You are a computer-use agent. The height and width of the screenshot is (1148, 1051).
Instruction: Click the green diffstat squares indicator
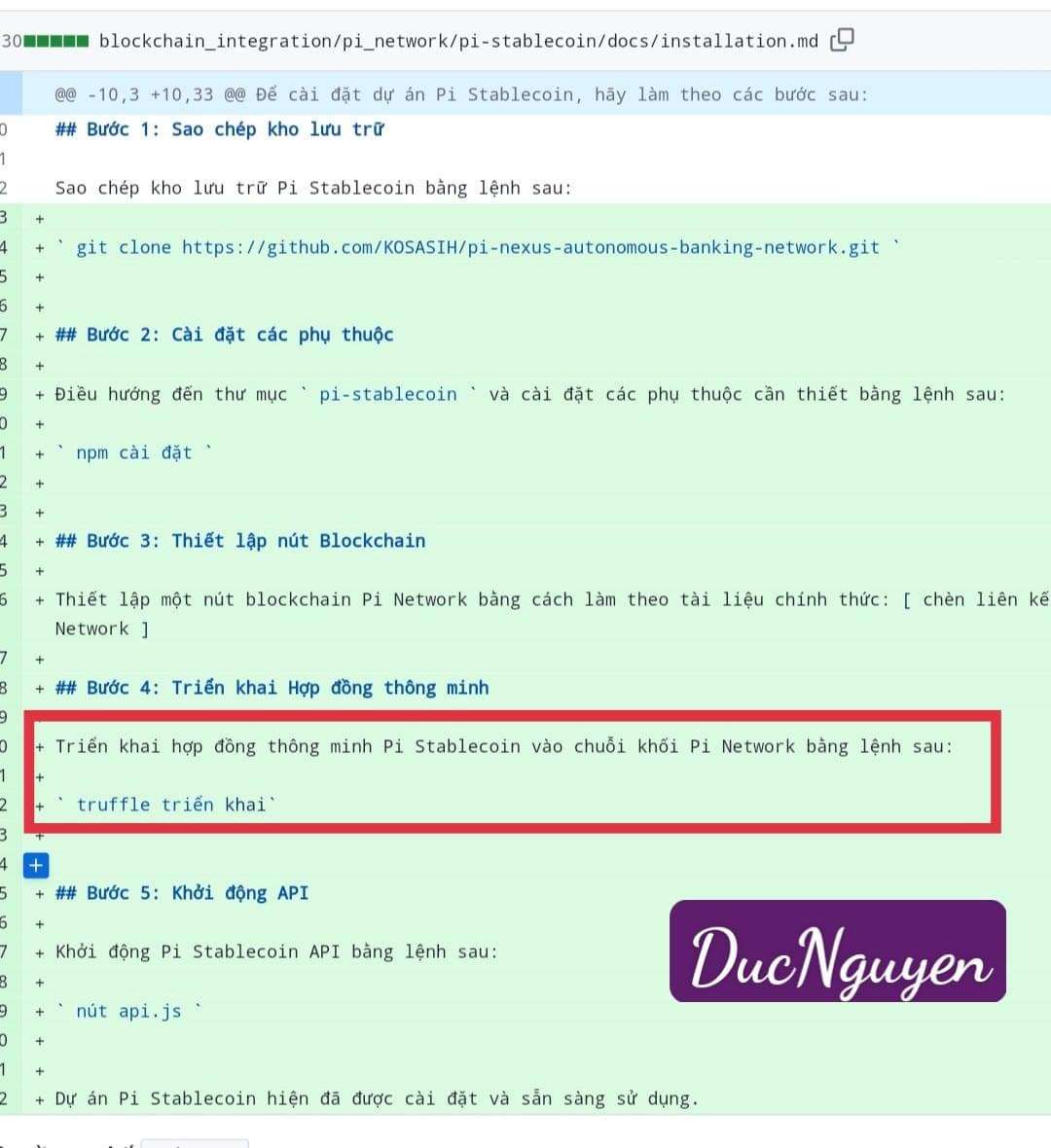[x=56, y=41]
